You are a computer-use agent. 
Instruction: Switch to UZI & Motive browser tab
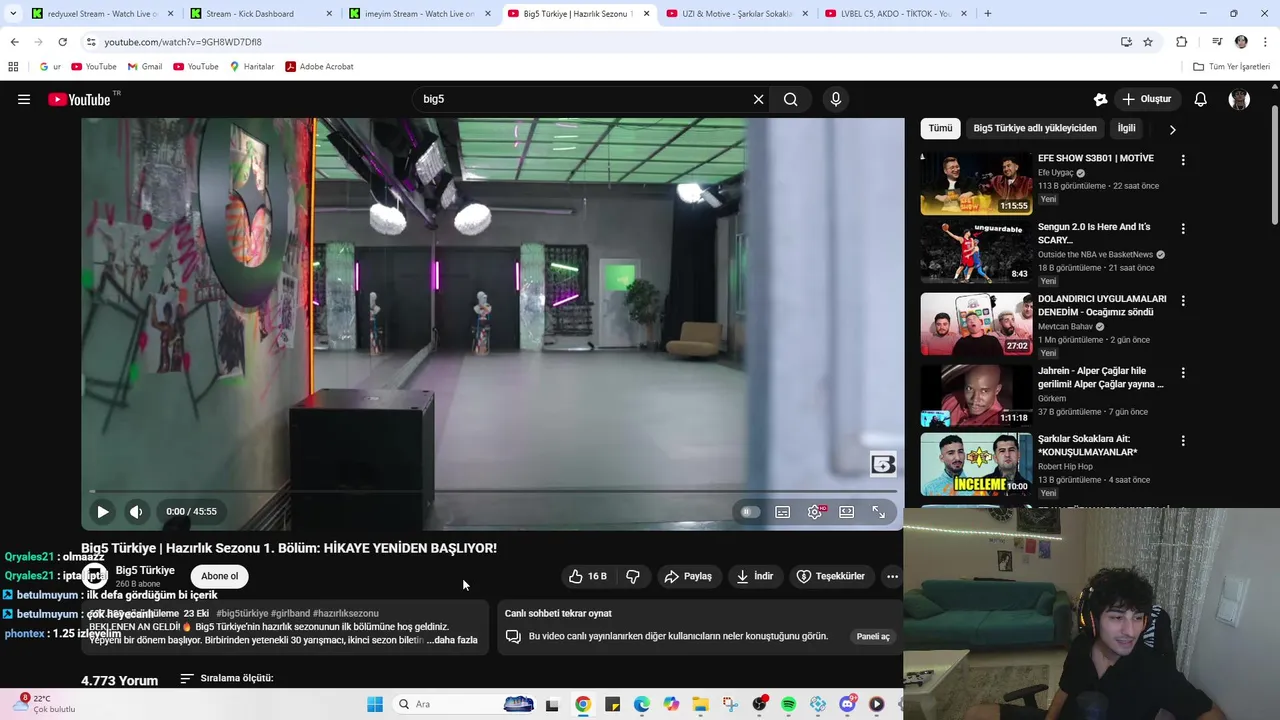pos(735,14)
